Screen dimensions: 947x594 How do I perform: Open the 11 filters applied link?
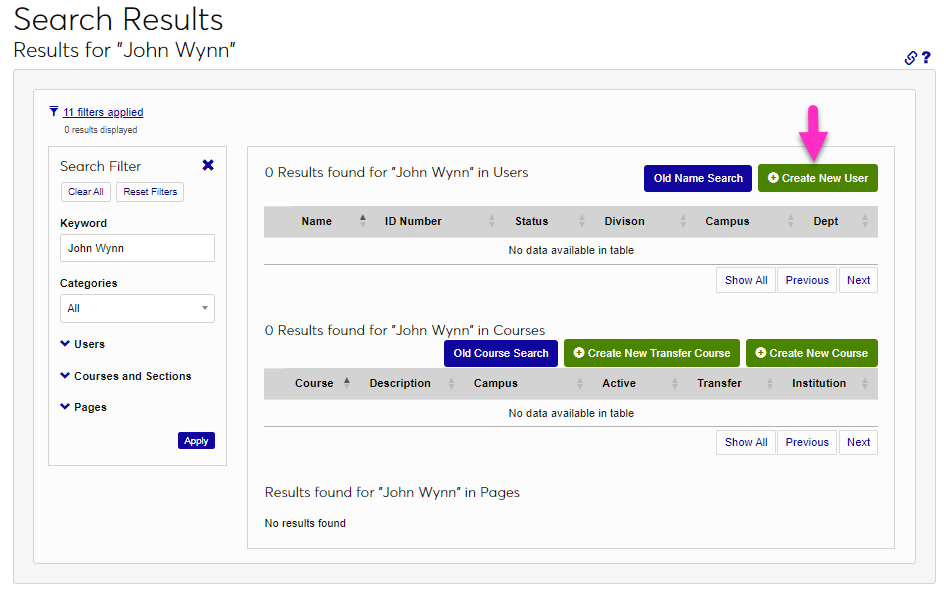pos(103,112)
